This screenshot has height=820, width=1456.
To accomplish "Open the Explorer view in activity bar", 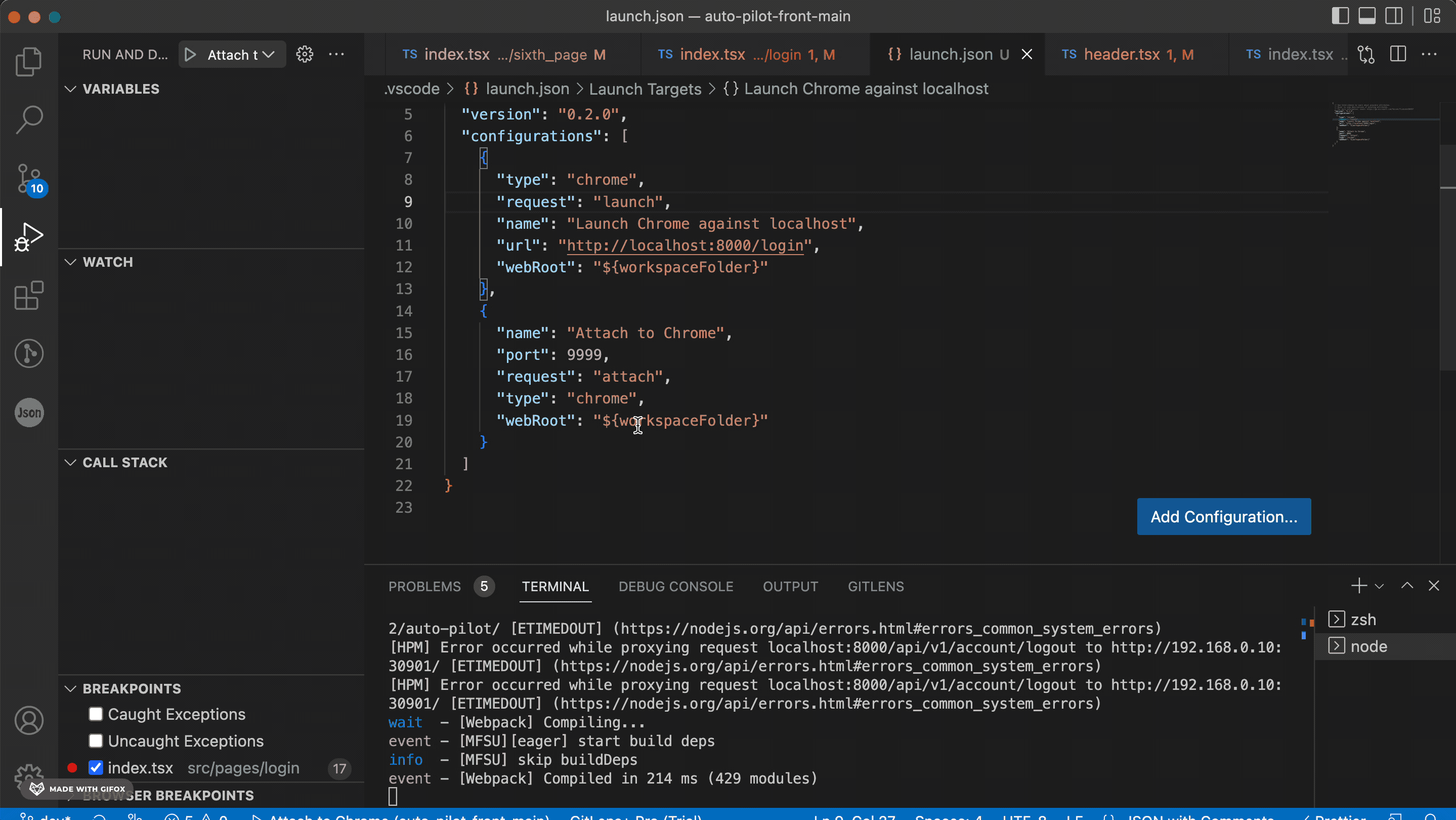I will point(28,61).
